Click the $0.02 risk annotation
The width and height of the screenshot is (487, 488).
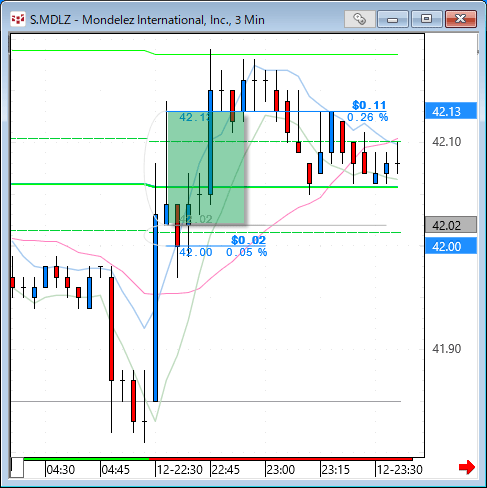[248, 240]
